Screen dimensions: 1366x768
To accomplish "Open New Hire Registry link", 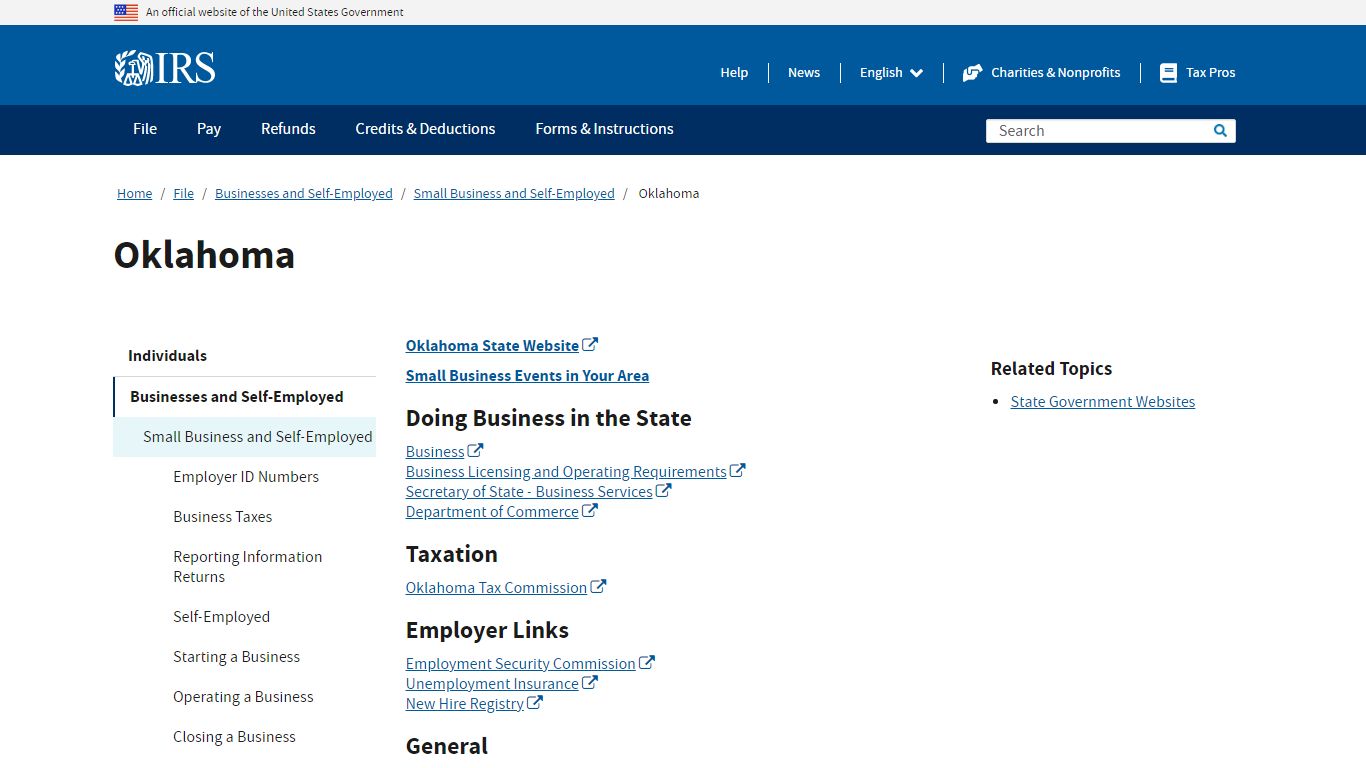I will [465, 704].
